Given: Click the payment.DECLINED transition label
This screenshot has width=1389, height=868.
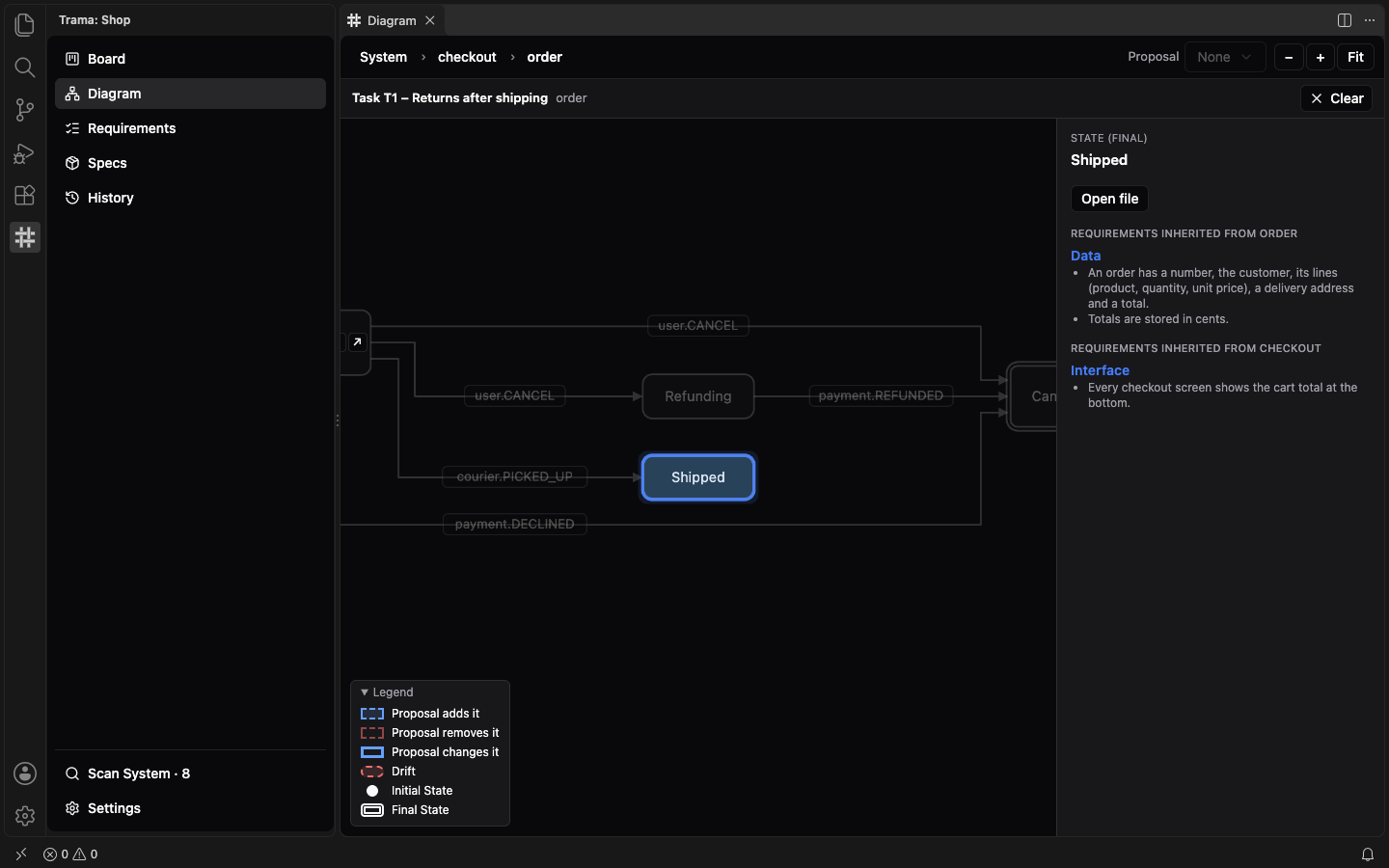Looking at the screenshot, I should tap(514, 524).
